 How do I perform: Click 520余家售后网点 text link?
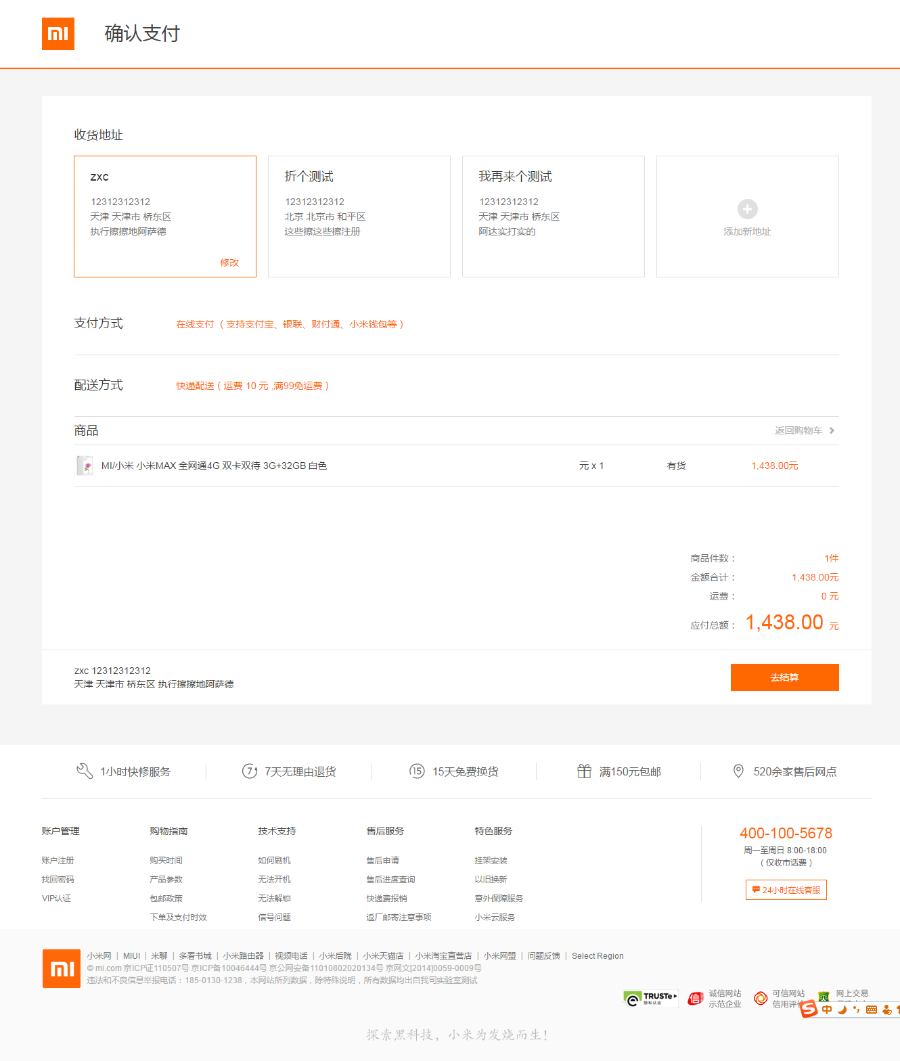pos(795,771)
